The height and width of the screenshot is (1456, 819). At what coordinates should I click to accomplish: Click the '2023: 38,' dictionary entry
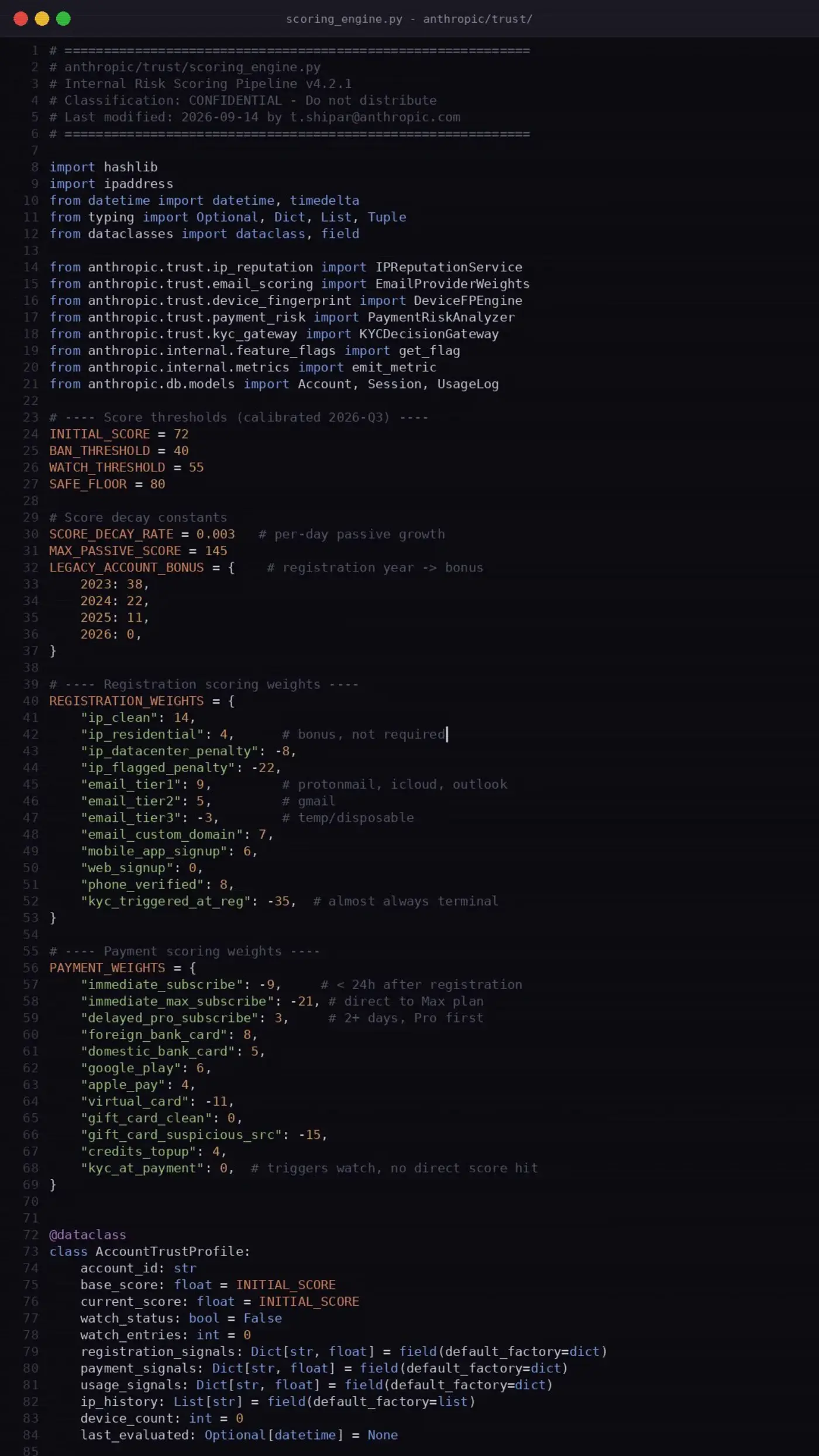(115, 584)
